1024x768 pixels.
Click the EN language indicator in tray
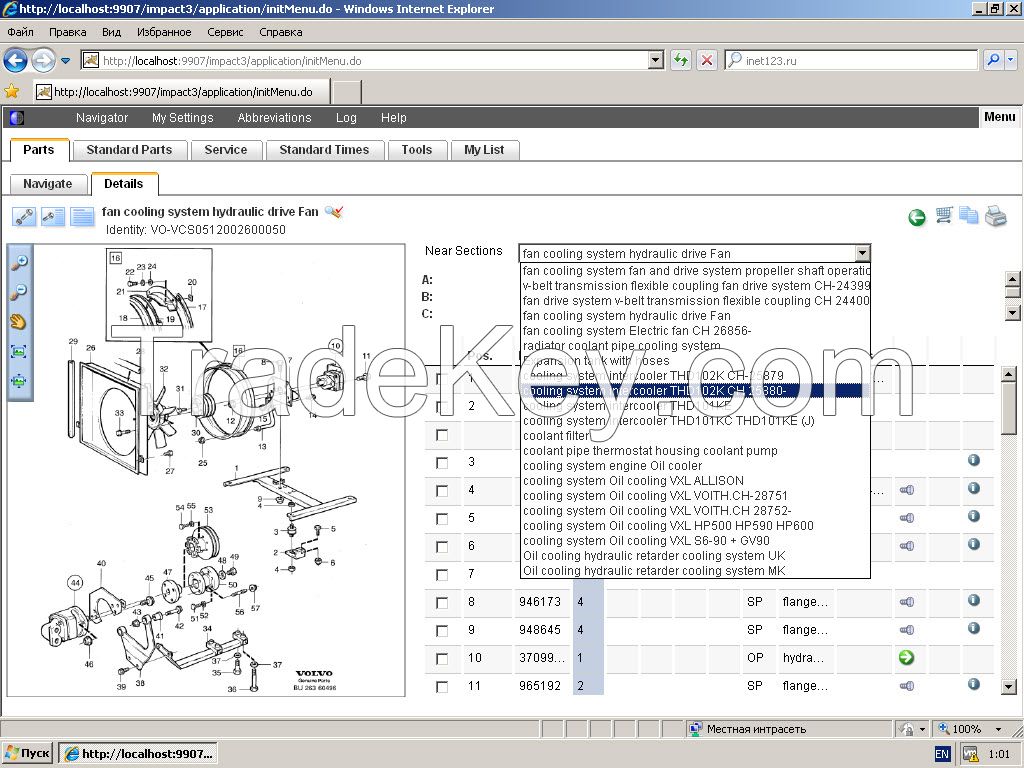(942, 754)
